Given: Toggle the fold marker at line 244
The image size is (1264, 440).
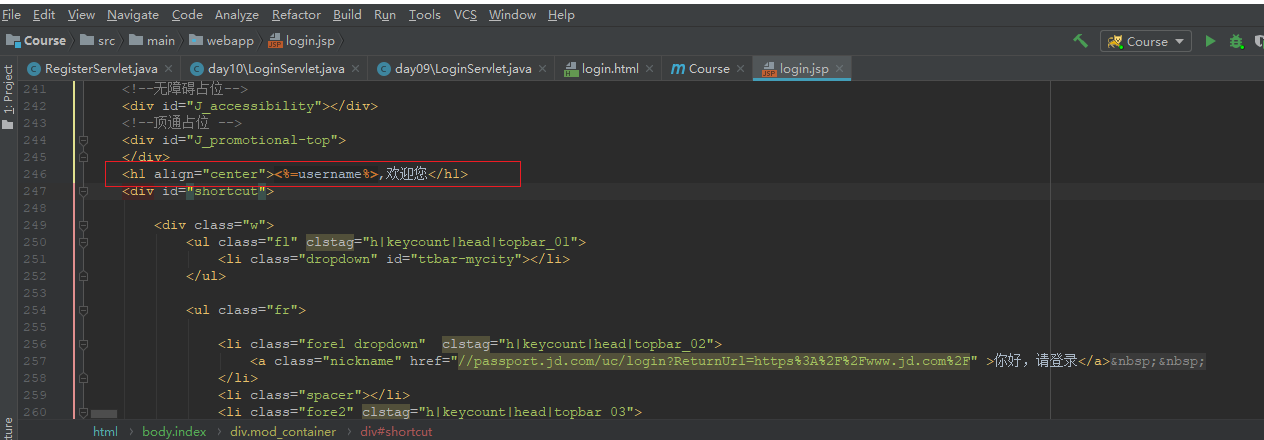Looking at the screenshot, I should pos(83,141).
